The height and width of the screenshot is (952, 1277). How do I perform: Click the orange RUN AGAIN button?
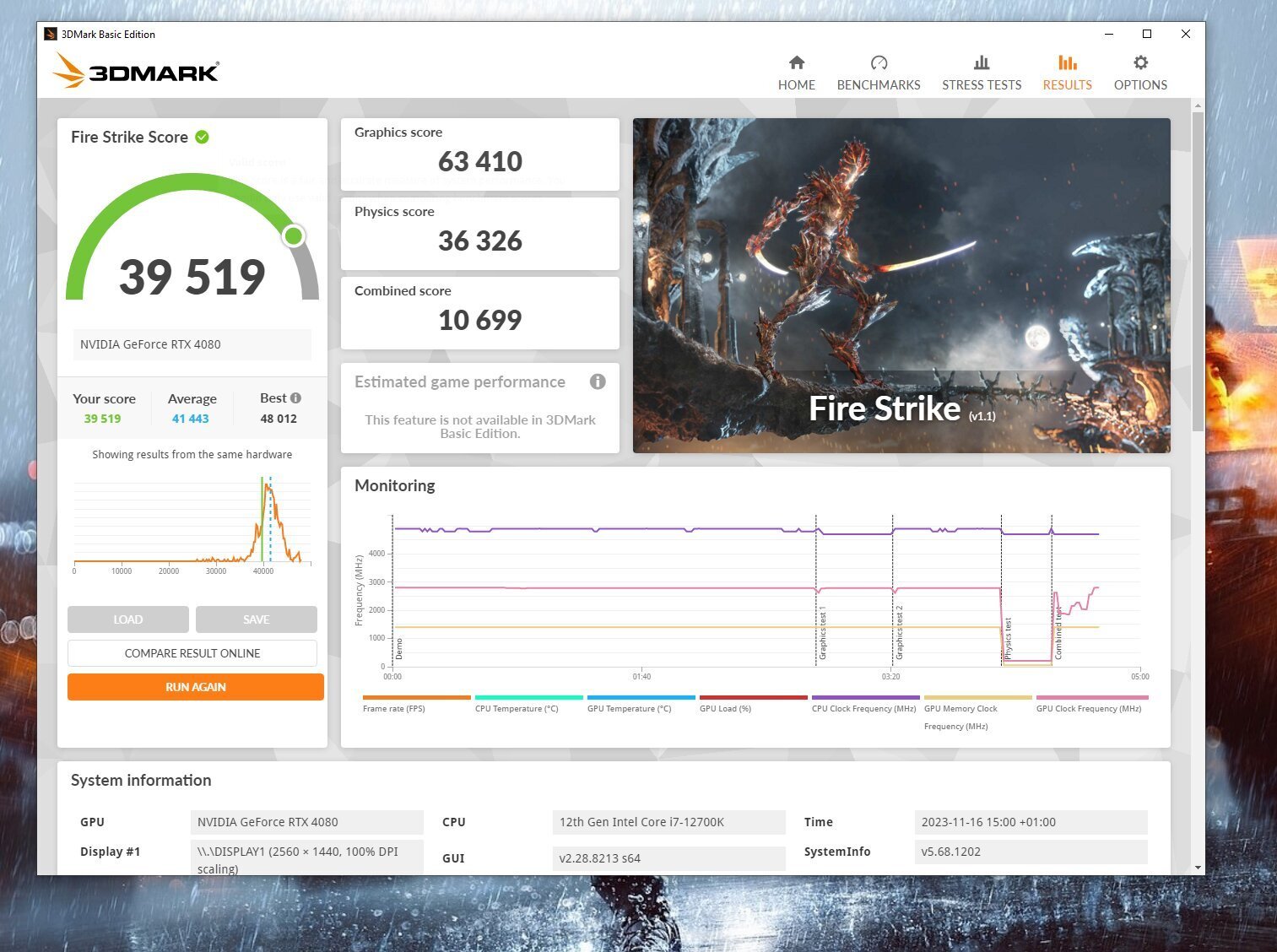[x=196, y=687]
